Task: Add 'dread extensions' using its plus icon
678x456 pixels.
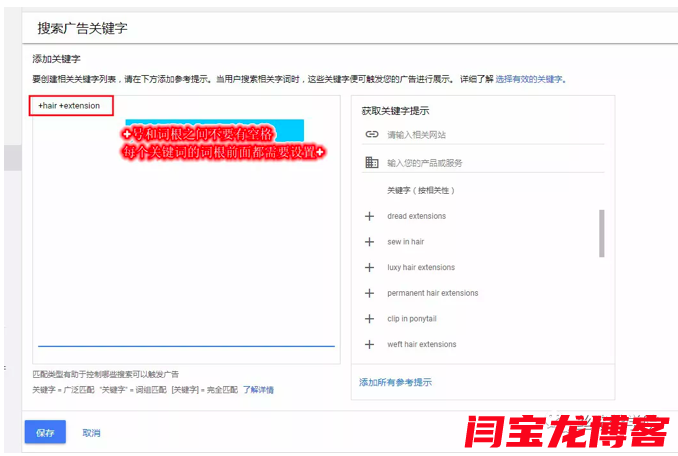Action: click(x=369, y=216)
